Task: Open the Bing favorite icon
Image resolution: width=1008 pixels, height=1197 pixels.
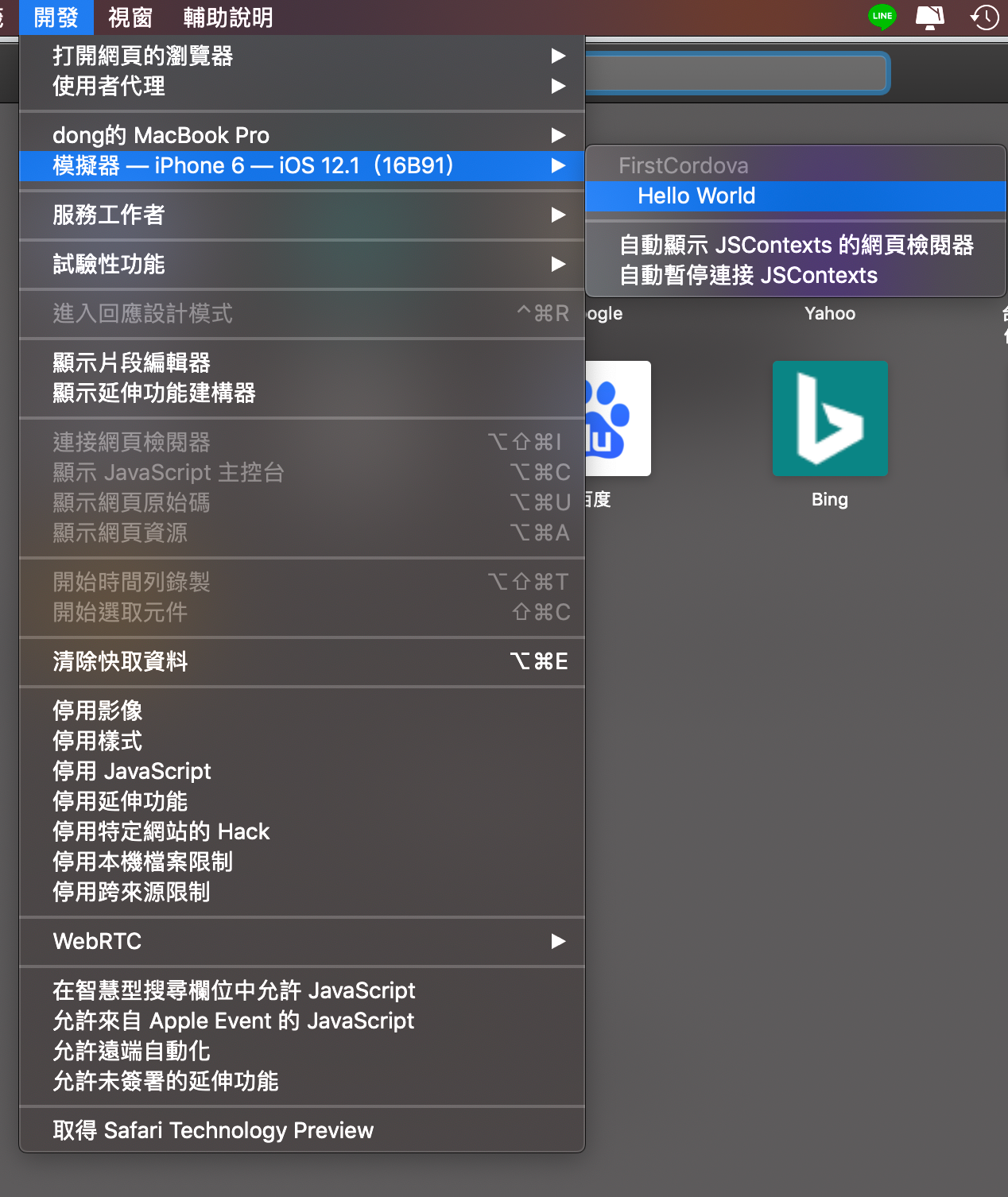Action: 830,418
